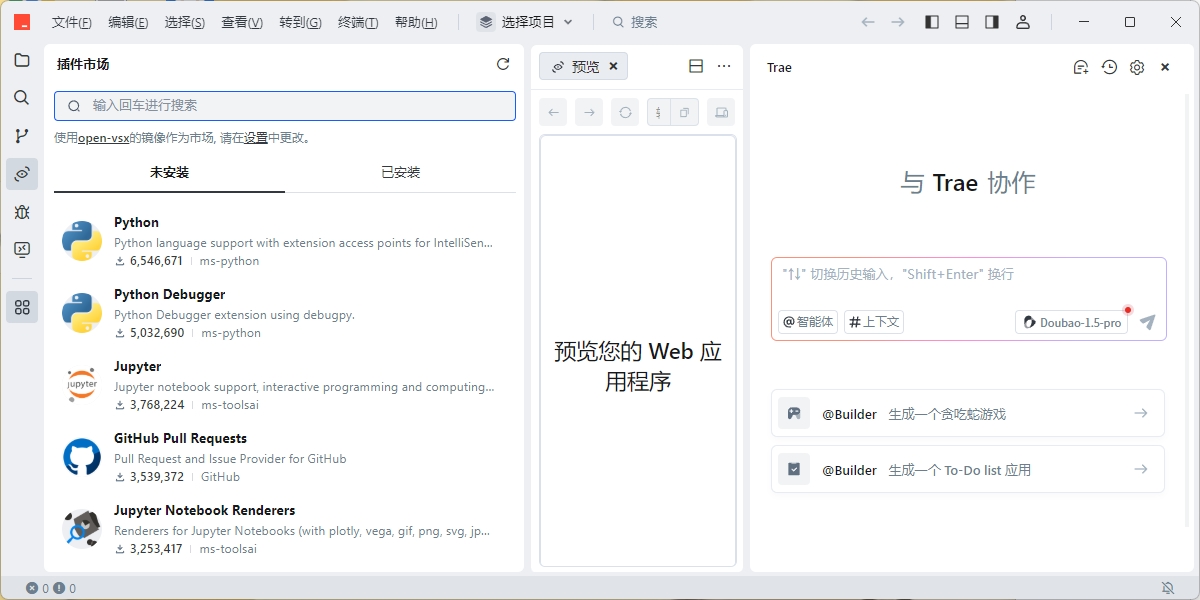Refresh the plugin marketplace list

[x=503, y=64]
